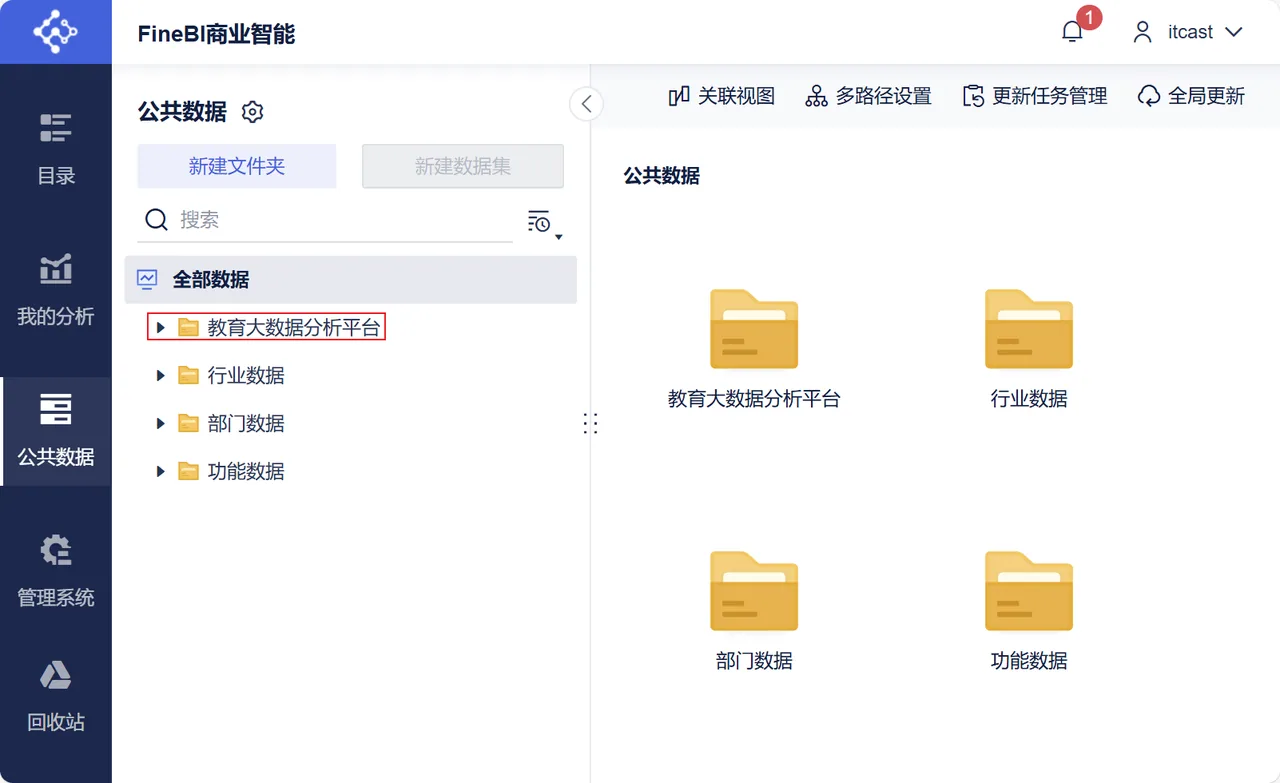Expand the 部门数据 tree arrow

pyautogui.click(x=160, y=423)
